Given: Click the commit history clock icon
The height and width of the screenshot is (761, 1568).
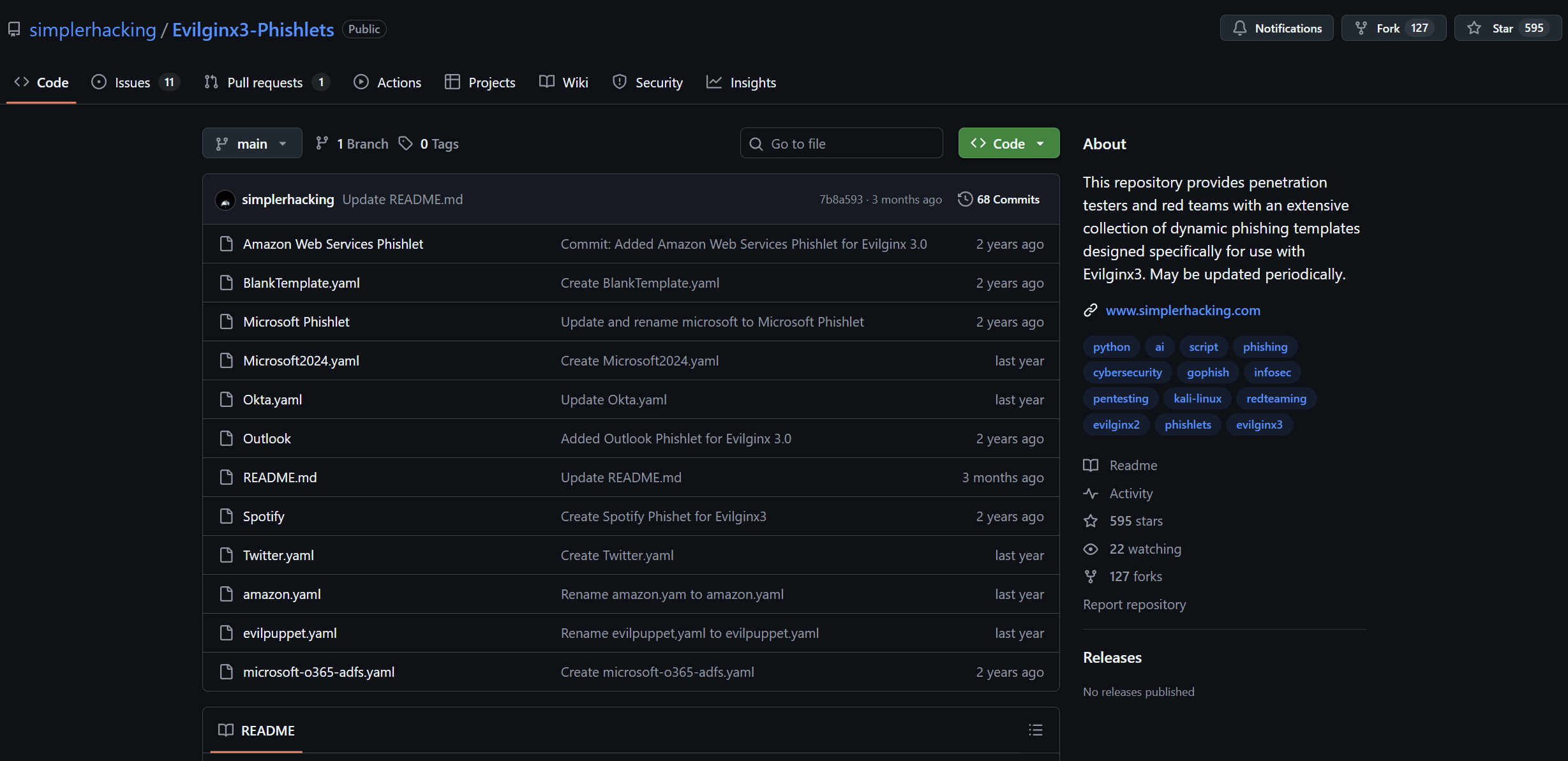Looking at the screenshot, I should tap(965, 199).
